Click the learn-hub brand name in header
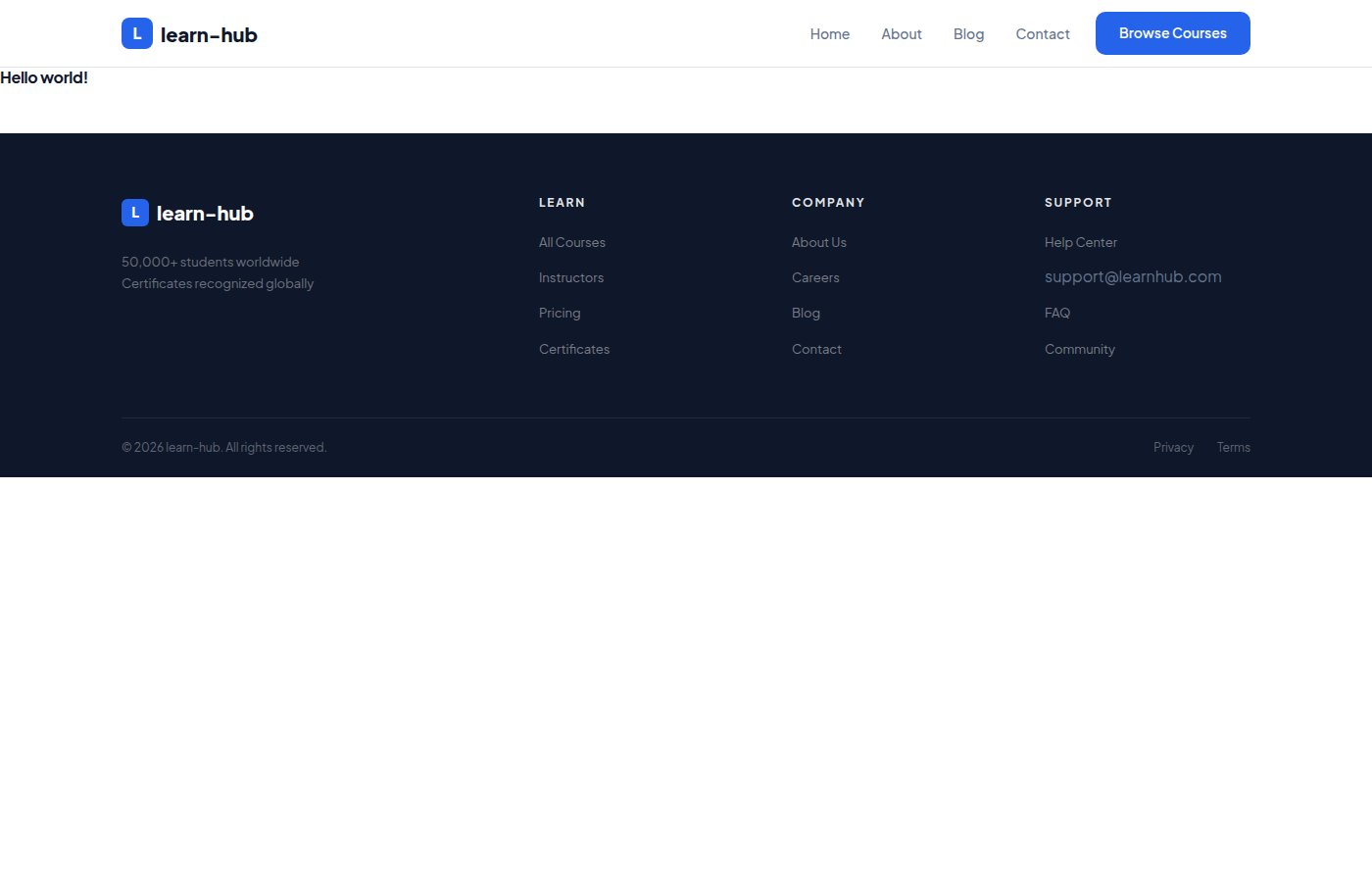This screenshot has height=882, width=1372. 209,35
